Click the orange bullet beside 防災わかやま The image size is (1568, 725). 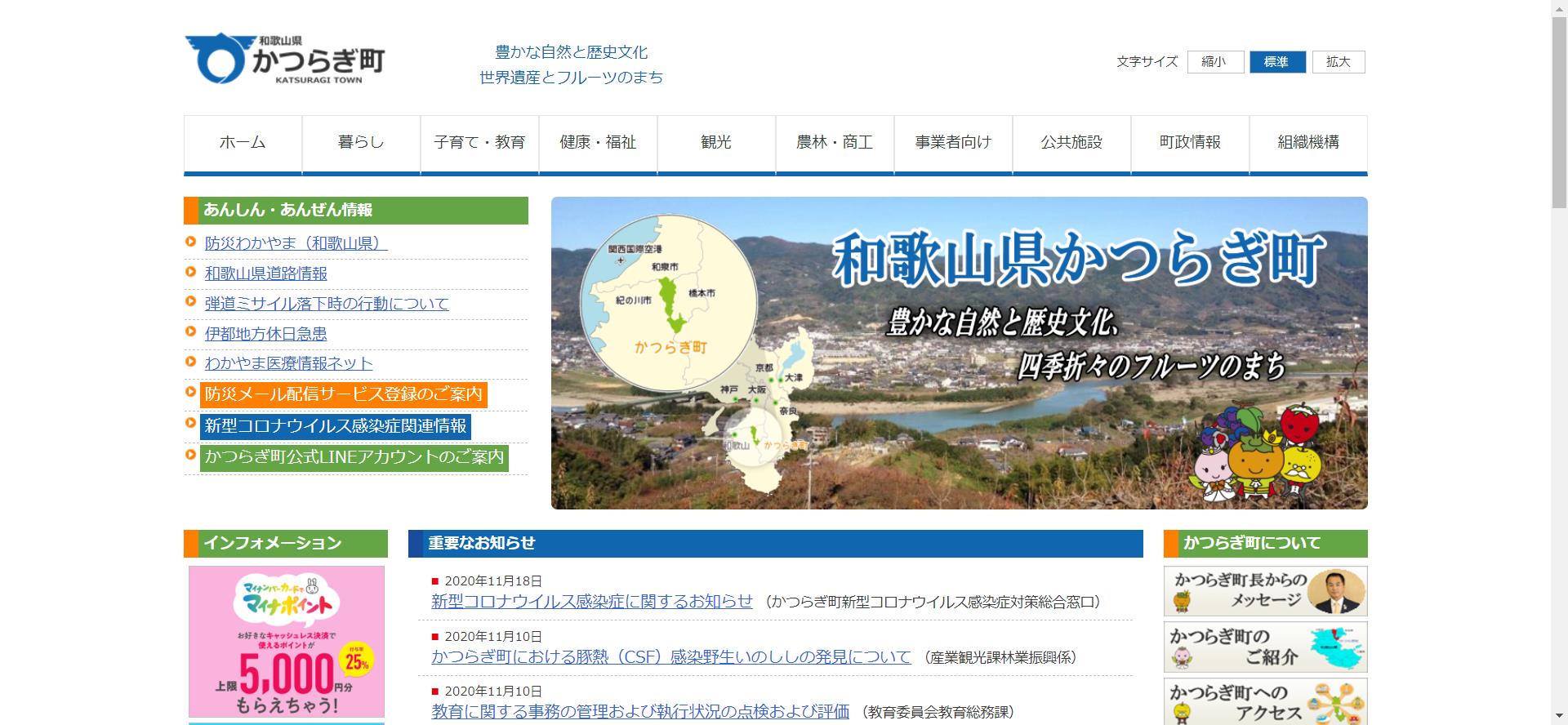coord(191,242)
